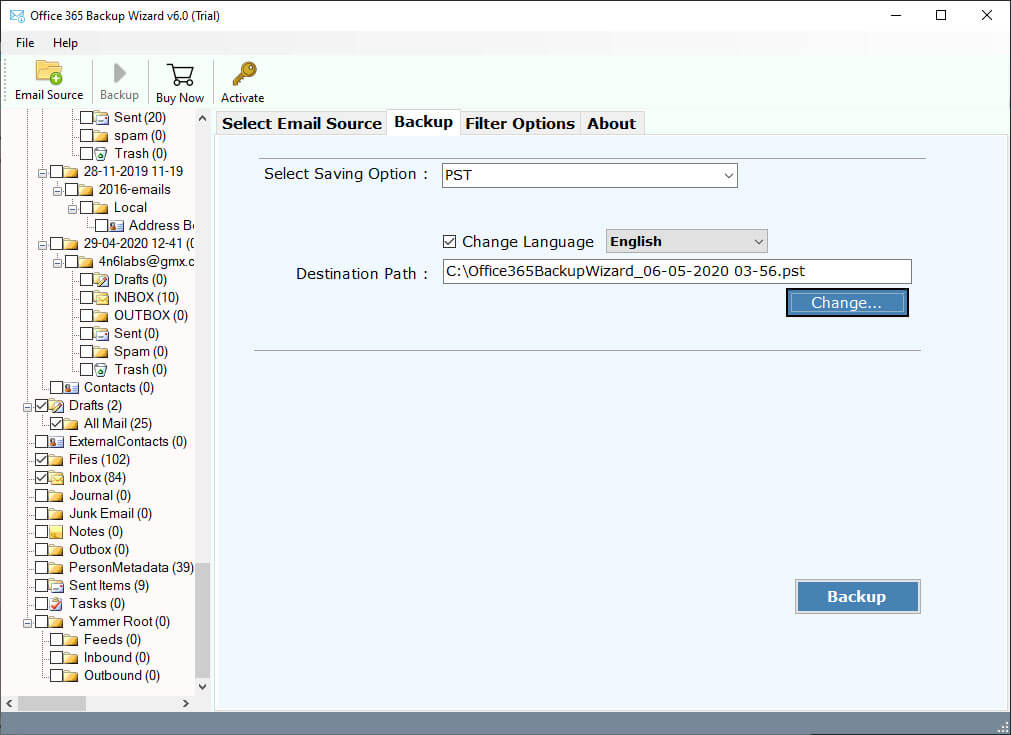This screenshot has width=1011, height=735.
Task: Click the INBOX (10) envelope icon
Action: tap(101, 298)
